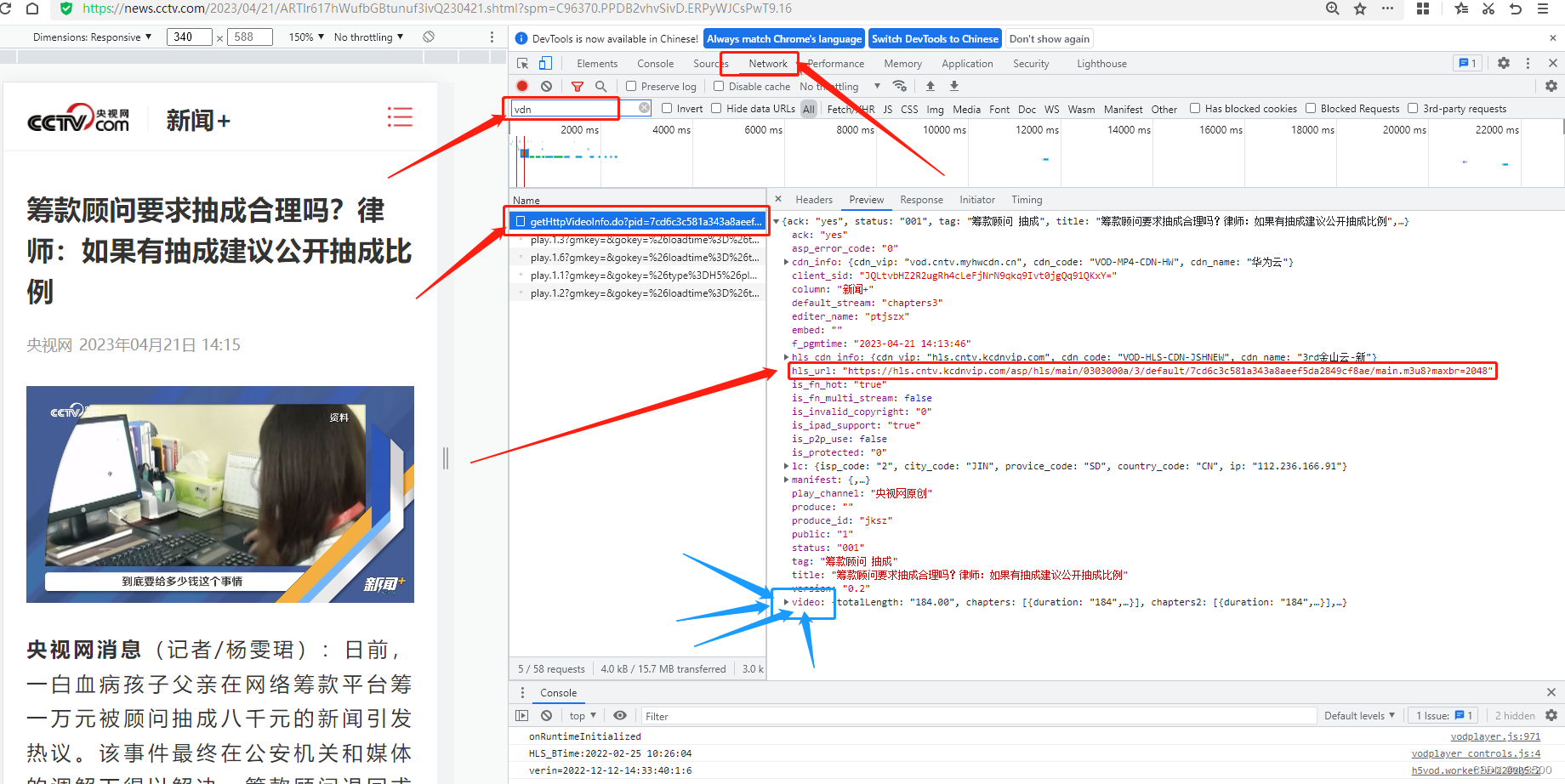Open the issues counter badge
The width and height of the screenshot is (1565, 784).
[1467, 63]
